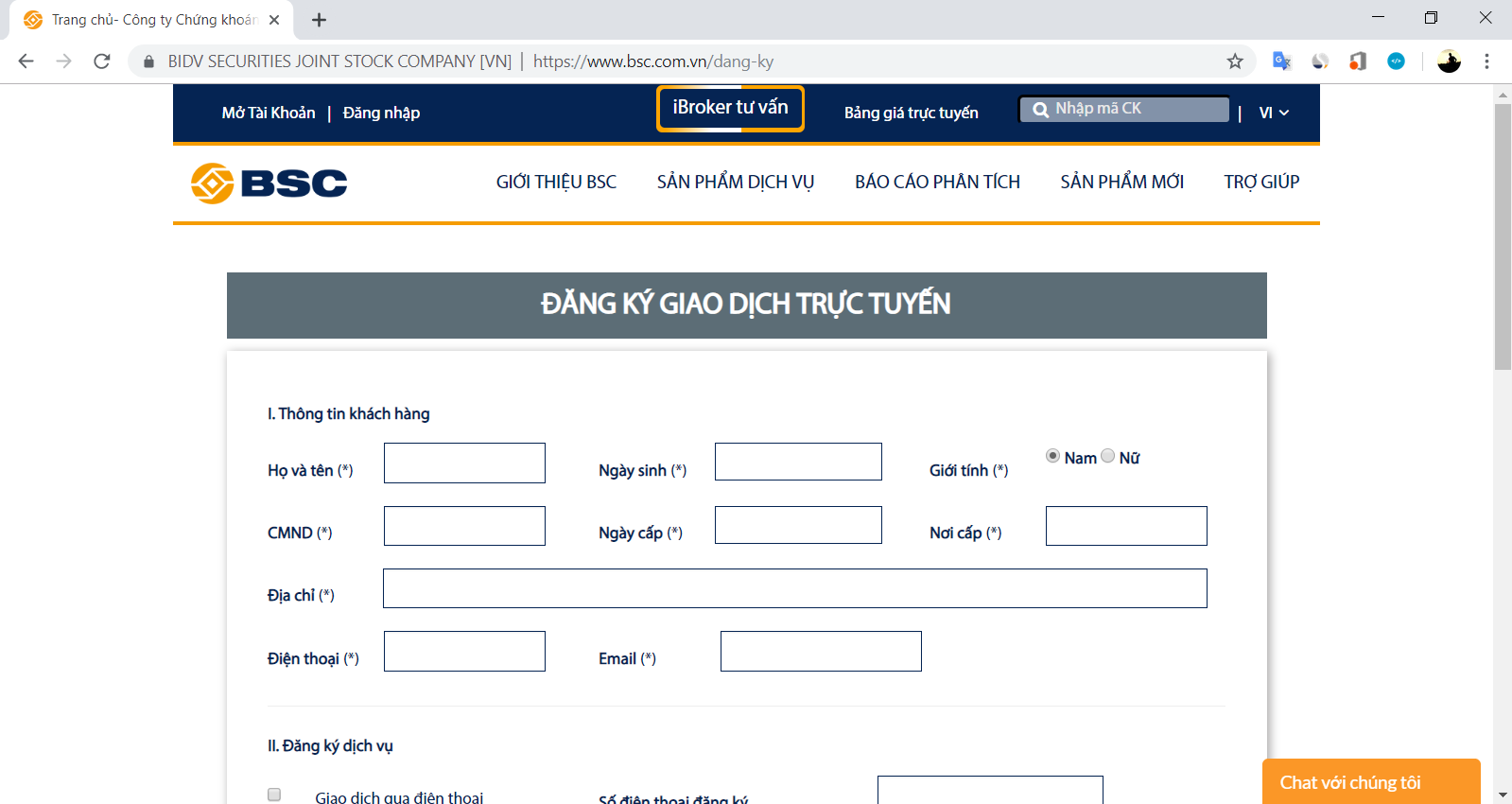Select the Nam gender radio button
This screenshot has height=804, width=1512.
tap(1052, 456)
